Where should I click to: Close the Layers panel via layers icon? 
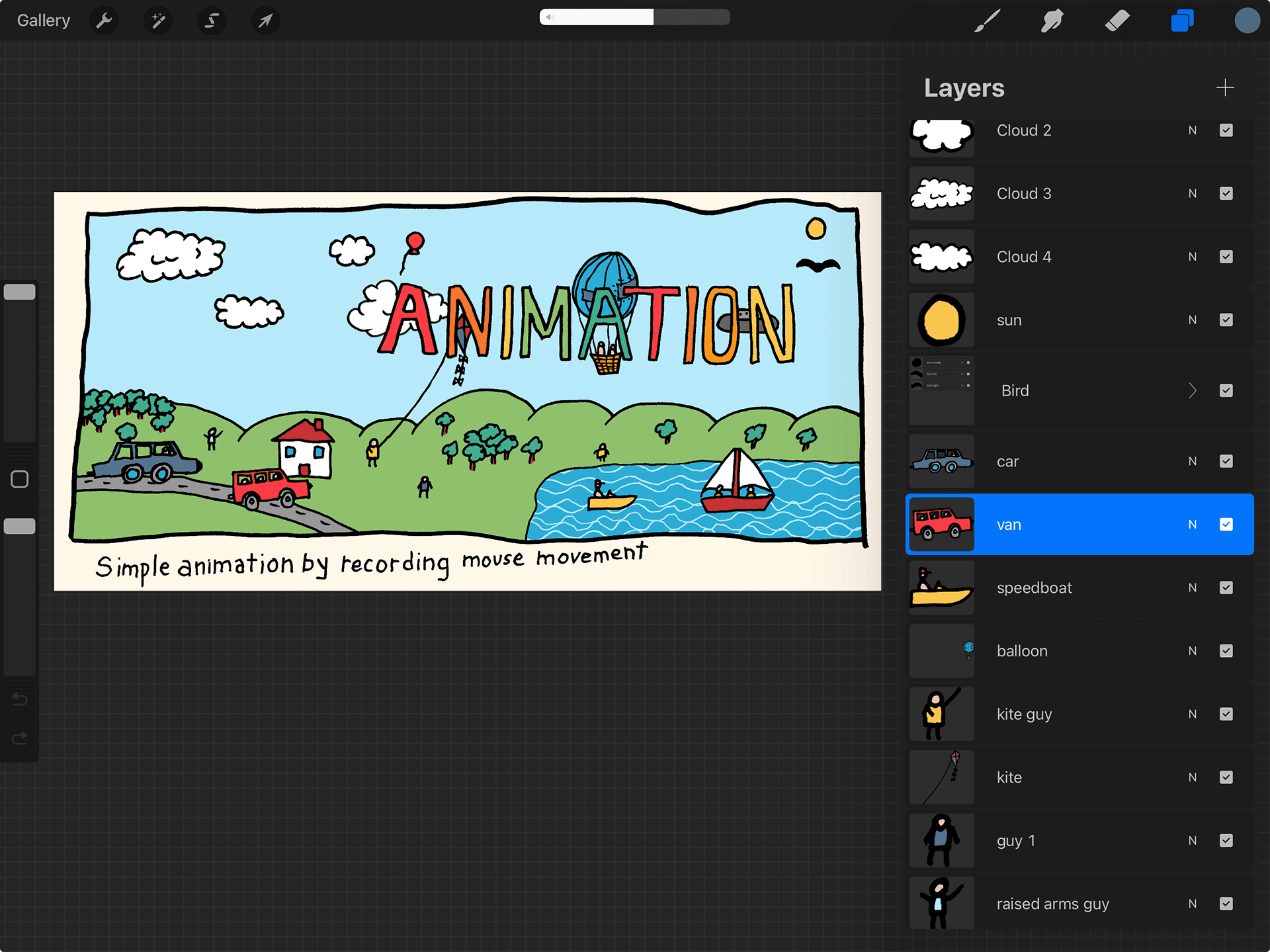click(x=1182, y=21)
